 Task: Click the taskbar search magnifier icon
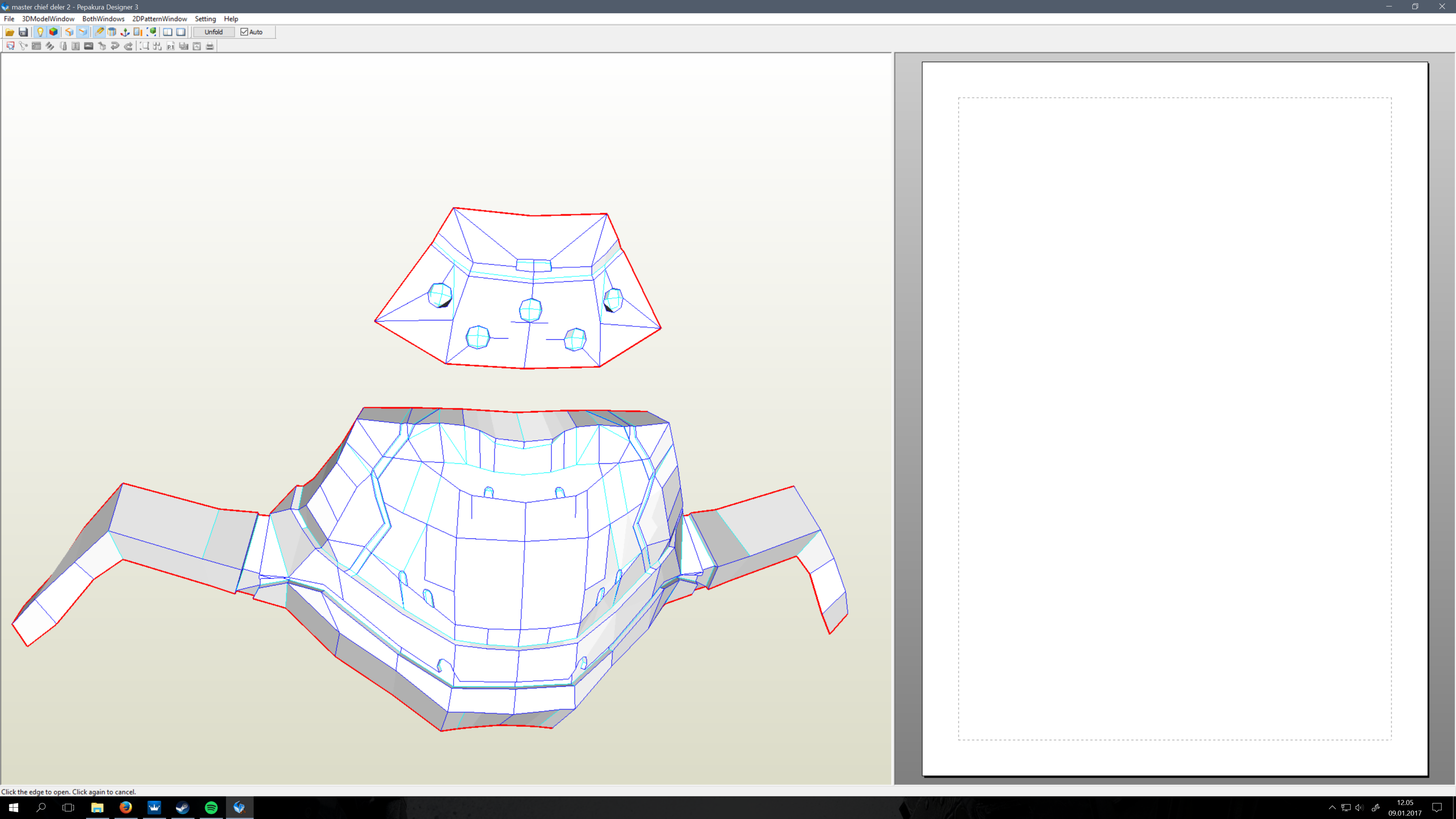pos(41,807)
